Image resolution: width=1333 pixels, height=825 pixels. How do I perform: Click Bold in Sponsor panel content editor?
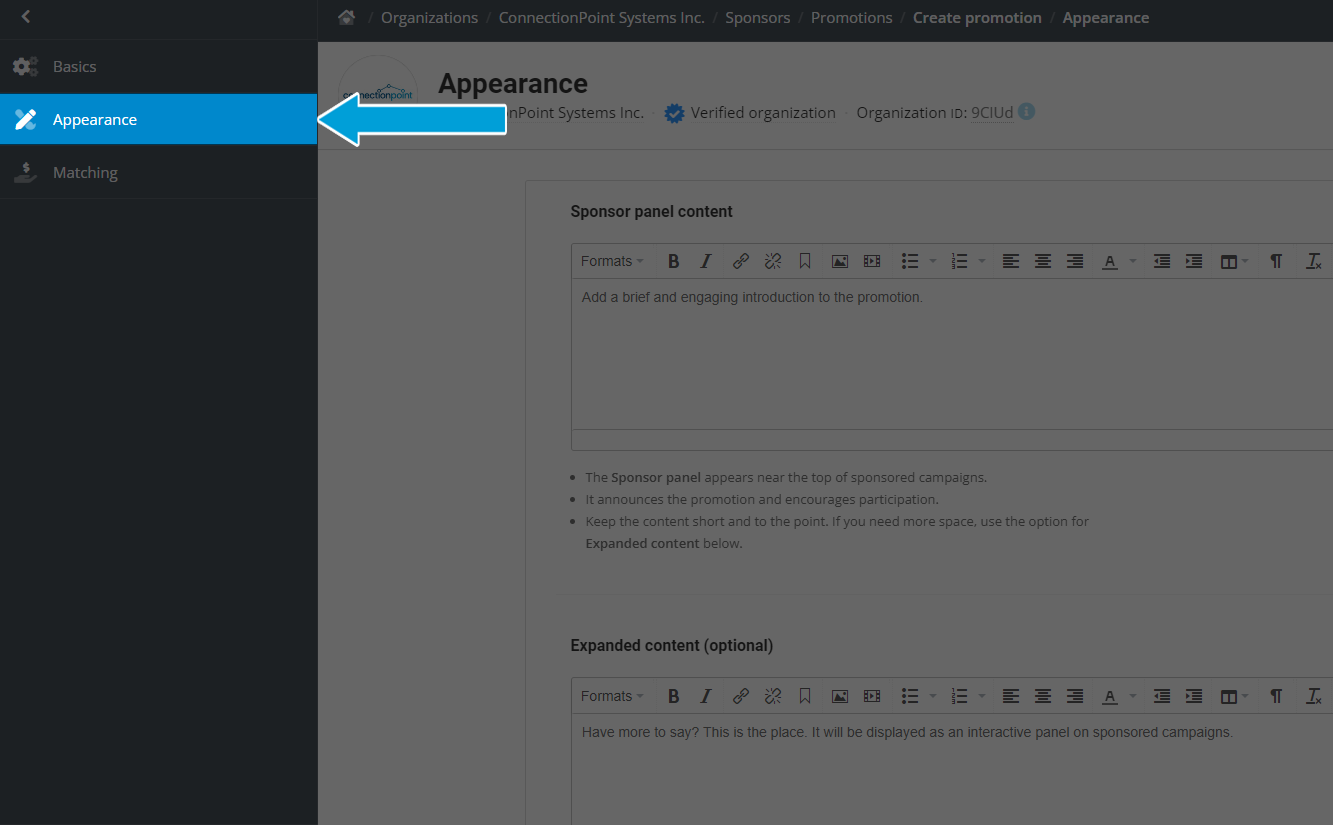click(x=674, y=261)
